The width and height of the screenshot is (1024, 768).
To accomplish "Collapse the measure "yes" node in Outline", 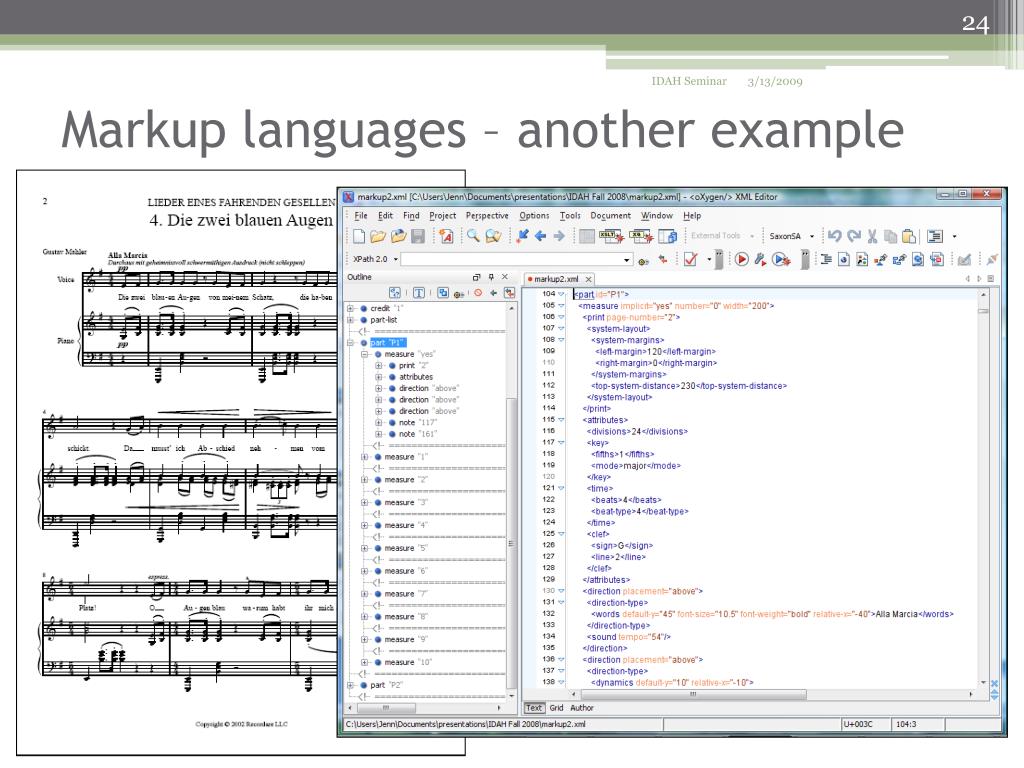I will point(365,354).
